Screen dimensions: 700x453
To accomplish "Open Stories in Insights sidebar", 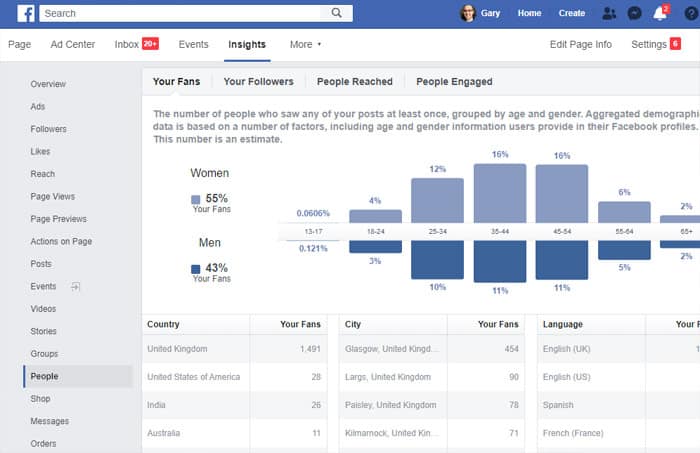I will (43, 331).
